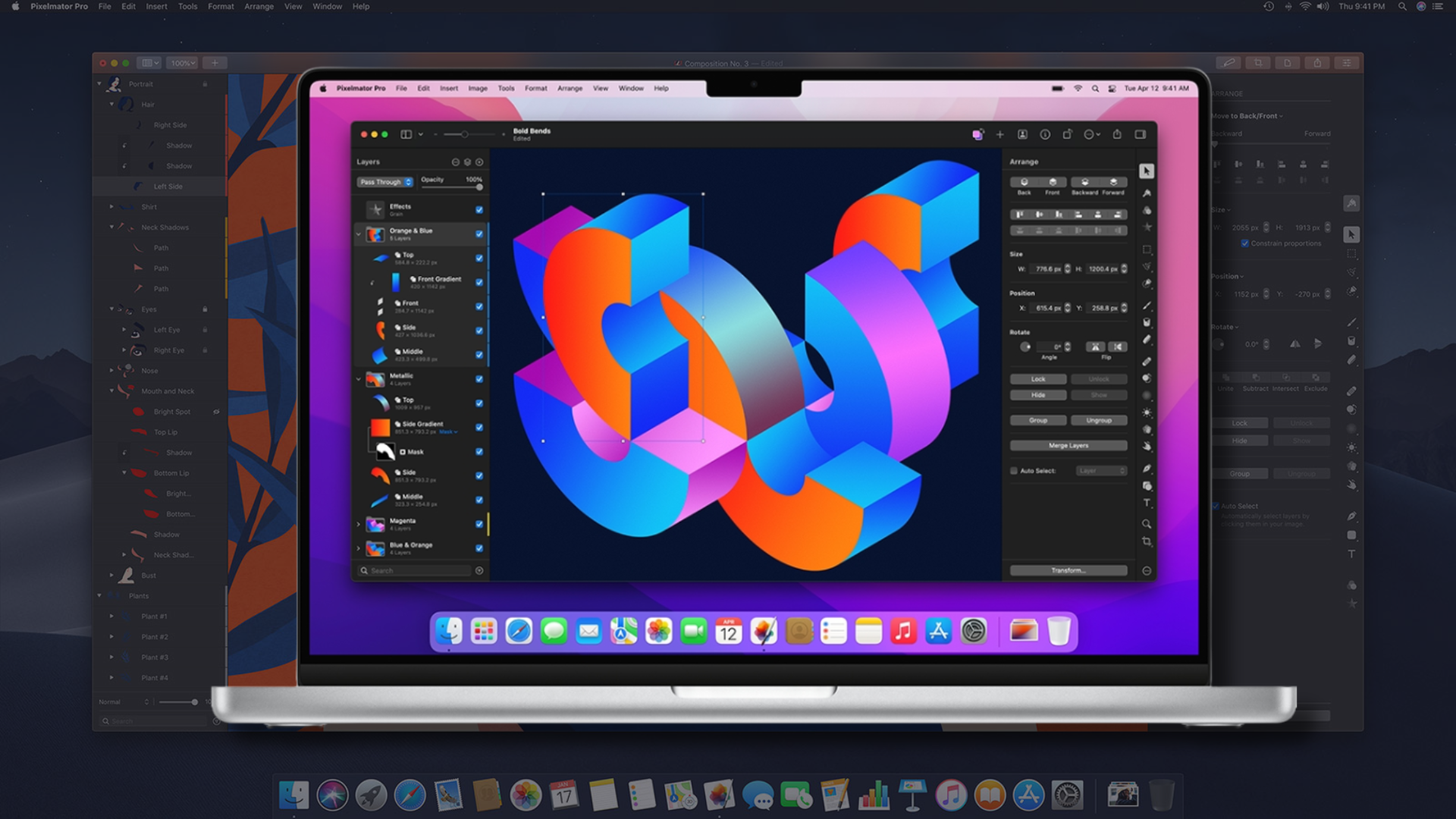The height and width of the screenshot is (819, 1456).
Task: Toggle visibility checkbox of Side Gradient layer
Action: (x=479, y=427)
